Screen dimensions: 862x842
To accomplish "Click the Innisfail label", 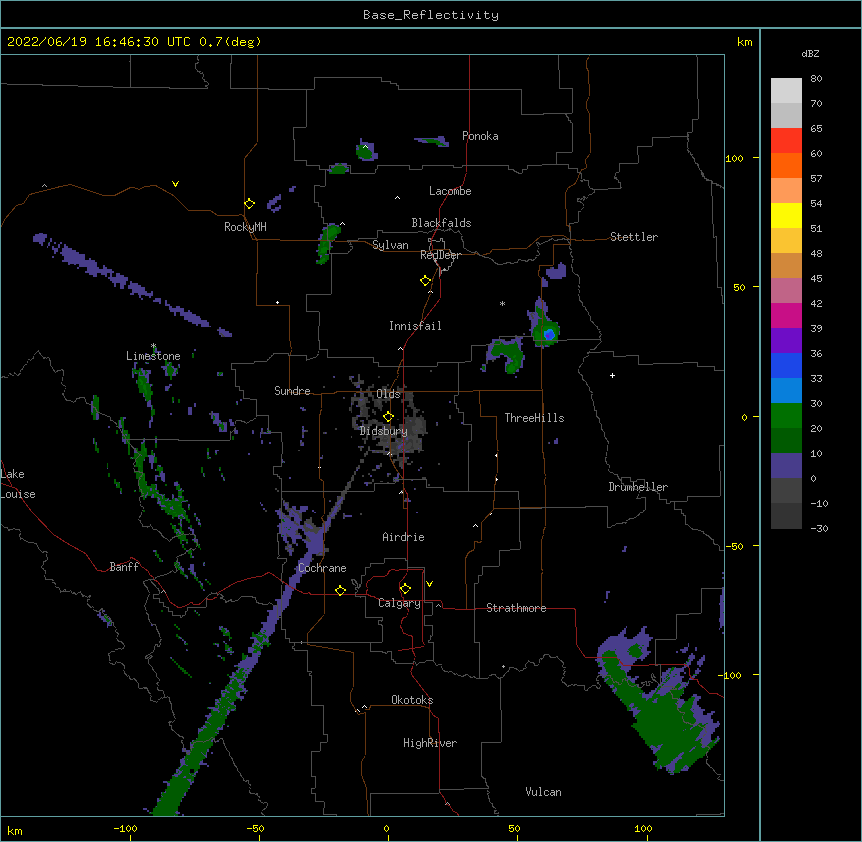I will 415,326.
